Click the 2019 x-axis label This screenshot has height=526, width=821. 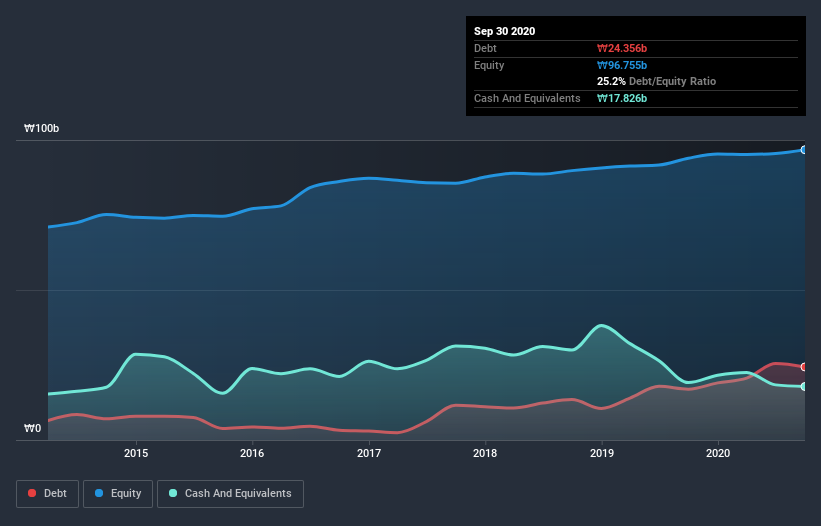602,453
